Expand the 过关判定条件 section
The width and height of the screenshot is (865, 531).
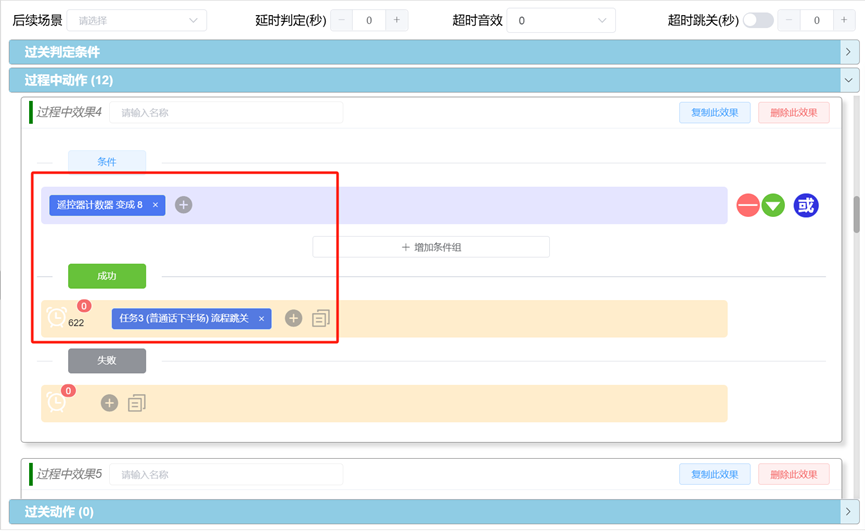[x=849, y=51]
